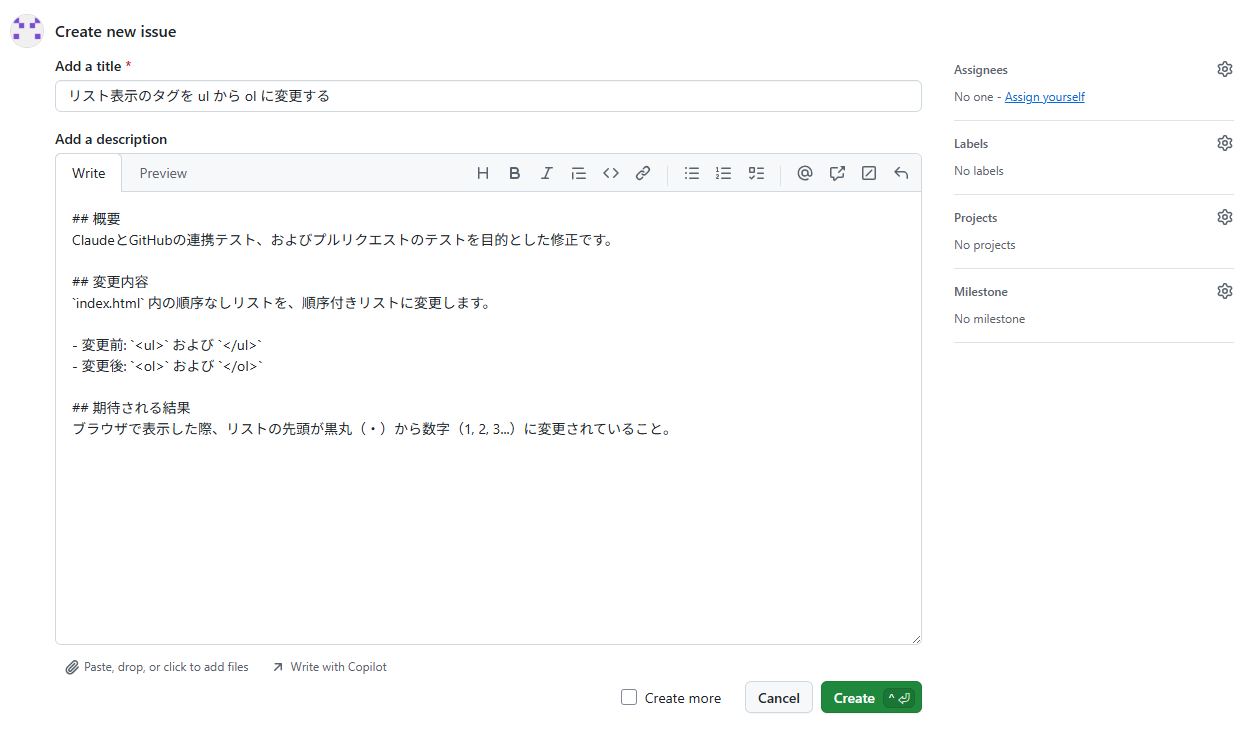Open Projects settings gear
Image resolution: width=1252 pixels, height=743 pixels.
(x=1225, y=217)
